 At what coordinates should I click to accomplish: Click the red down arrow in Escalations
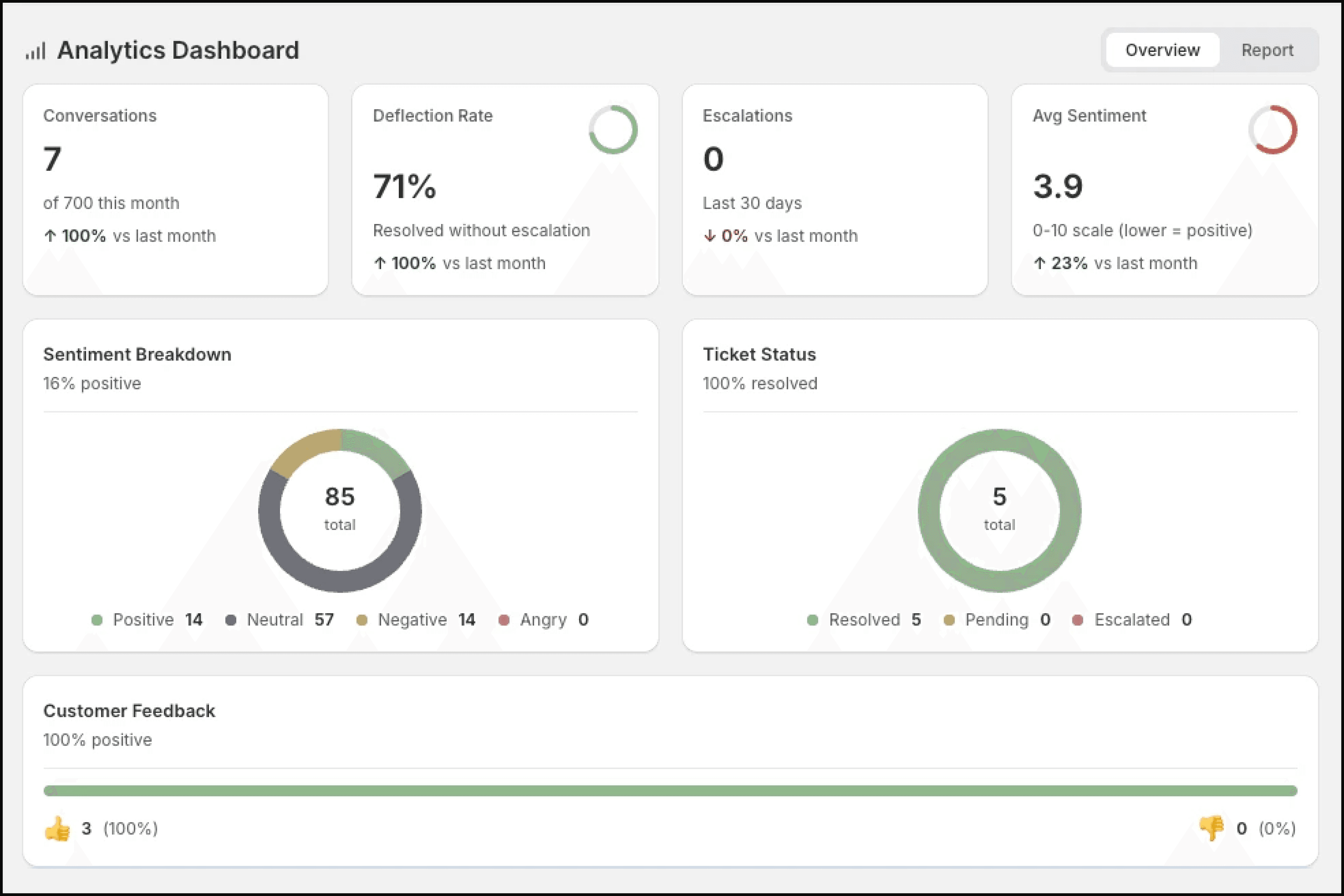[x=710, y=236]
